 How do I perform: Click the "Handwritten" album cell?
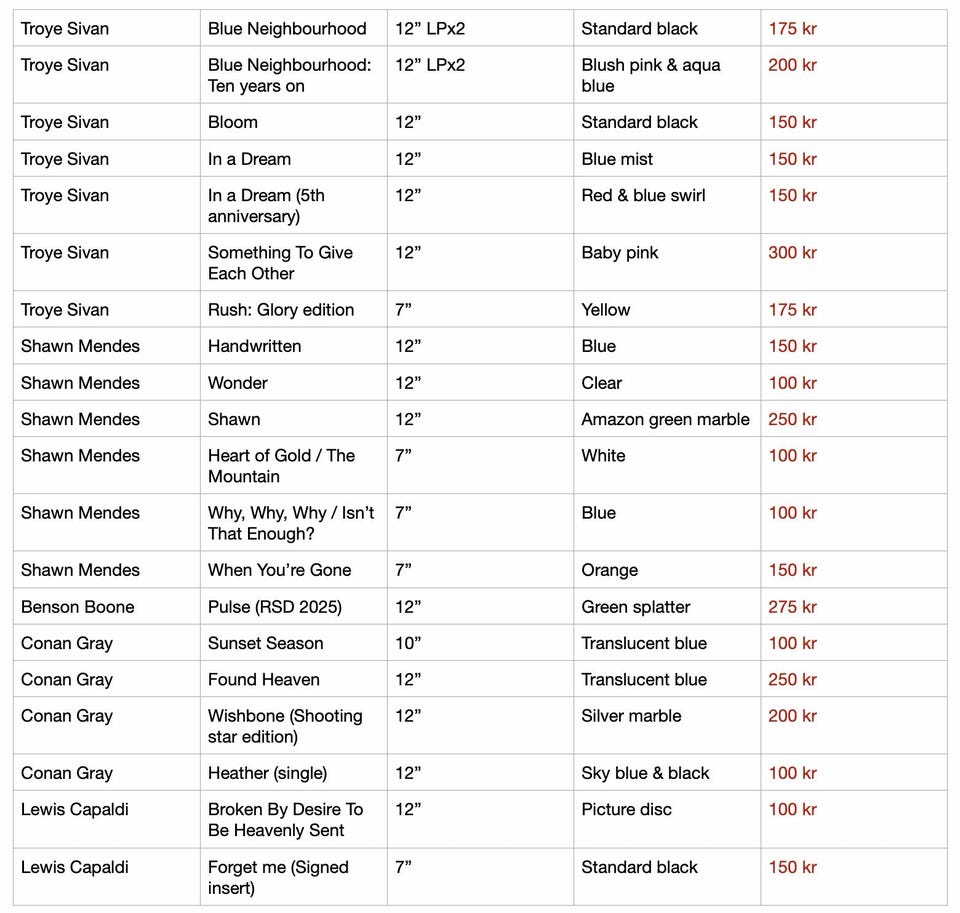[x=254, y=346]
